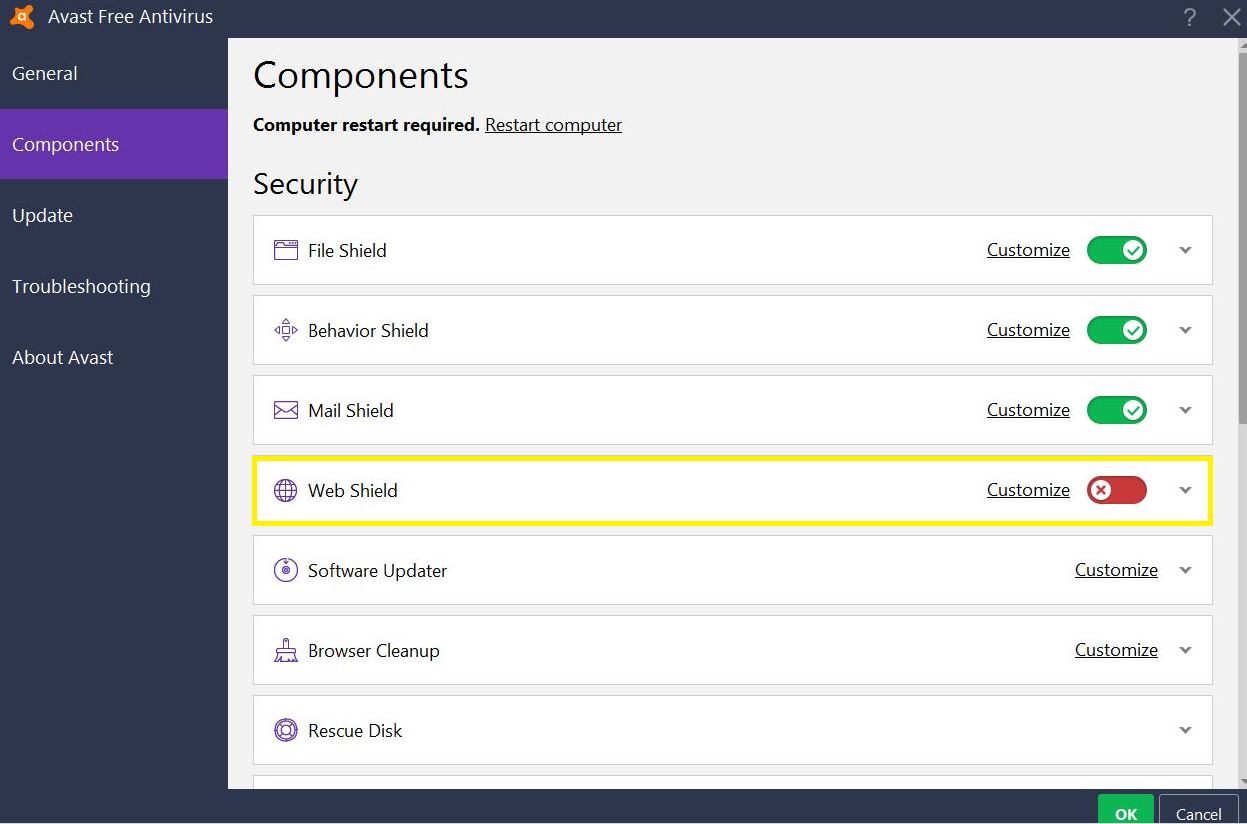
Task: Click the Mail Shield envelope icon
Action: (286, 410)
